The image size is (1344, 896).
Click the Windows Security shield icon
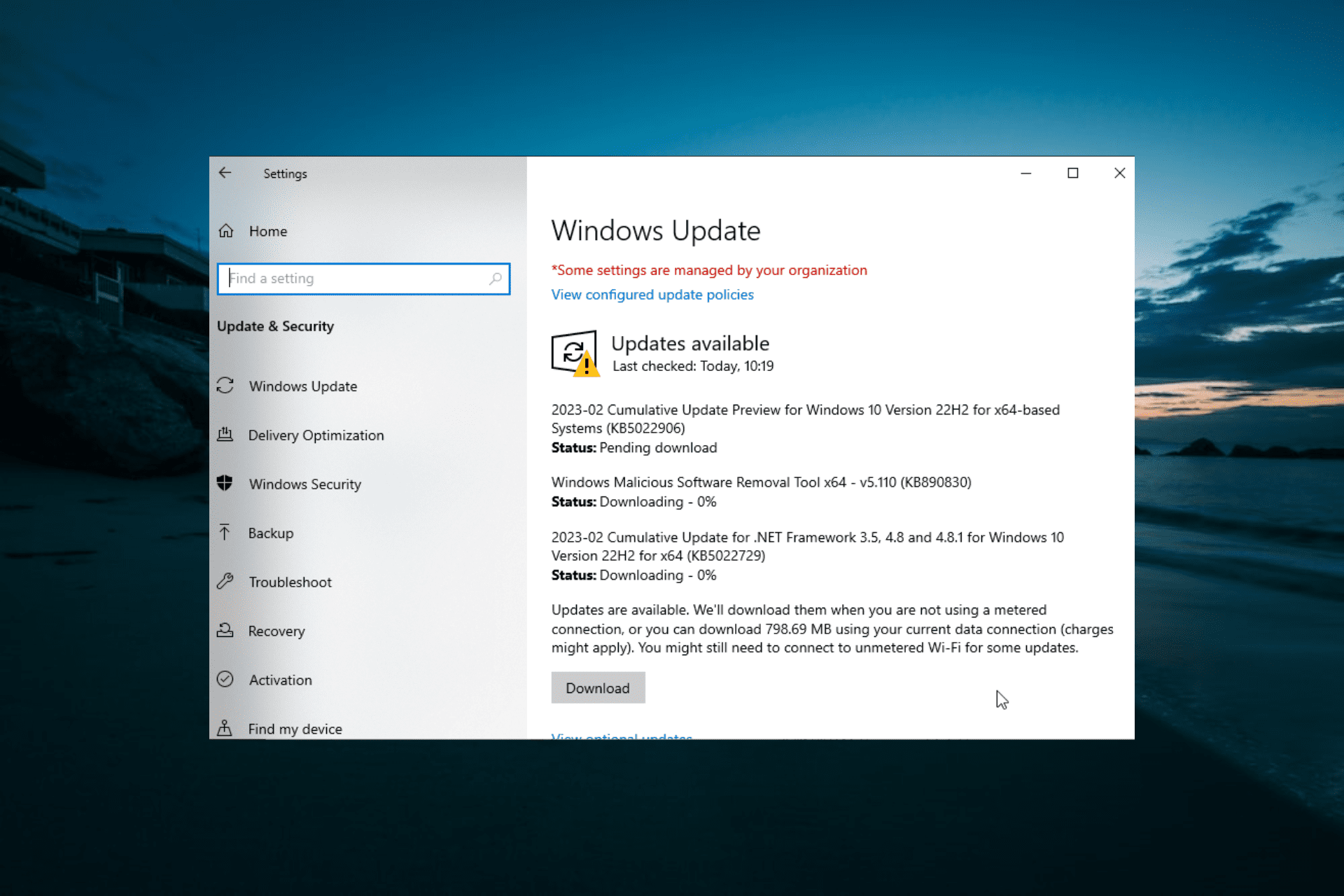(x=225, y=483)
